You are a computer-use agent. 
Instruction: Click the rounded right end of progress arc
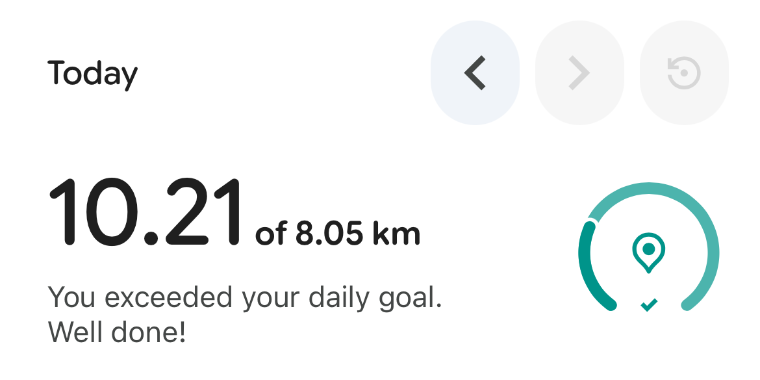688,305
